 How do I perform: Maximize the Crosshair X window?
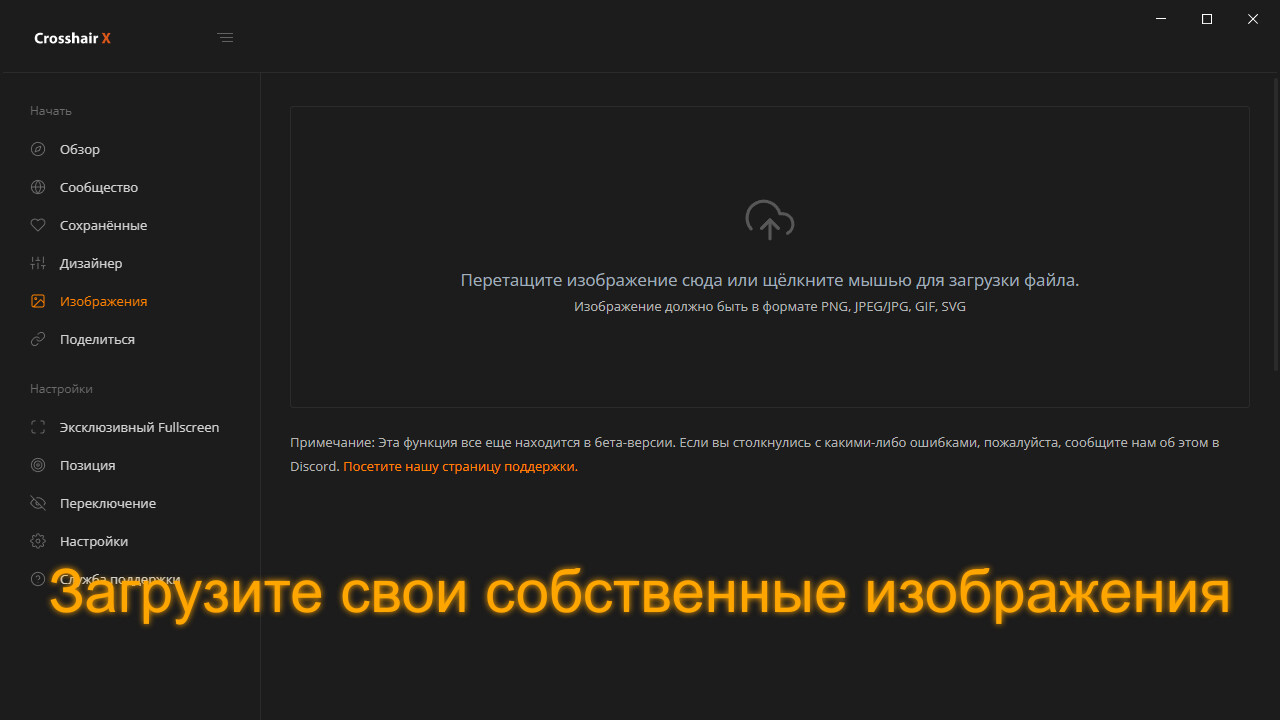tap(1207, 19)
